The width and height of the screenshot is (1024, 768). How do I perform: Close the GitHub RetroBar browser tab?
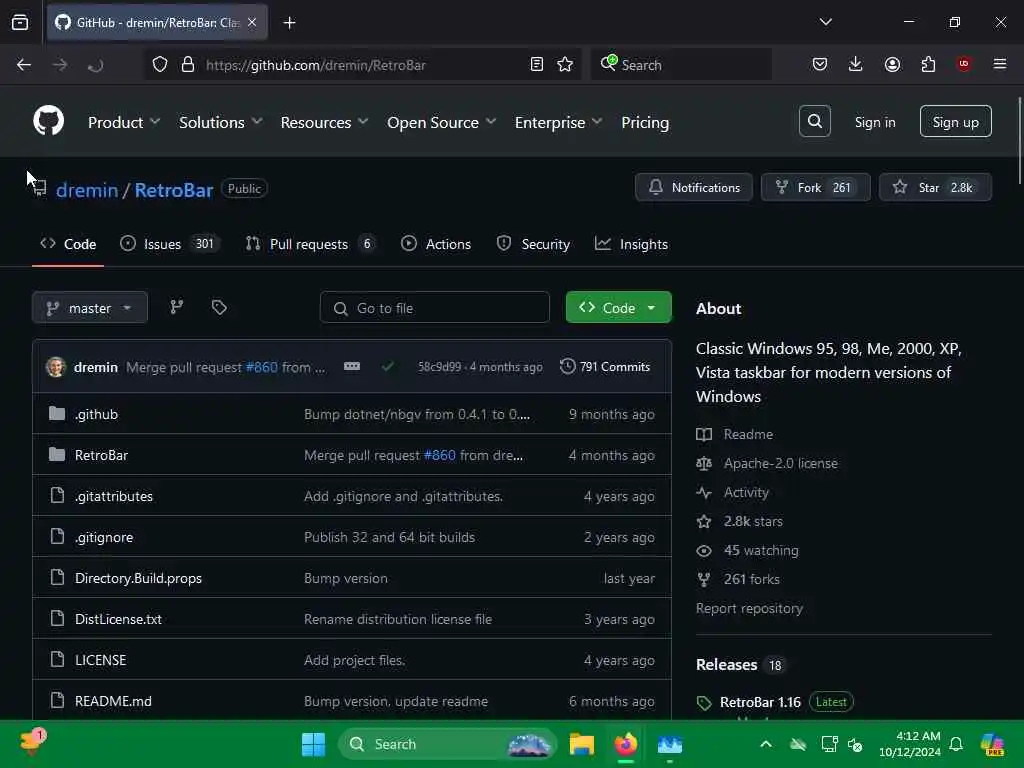point(252,22)
